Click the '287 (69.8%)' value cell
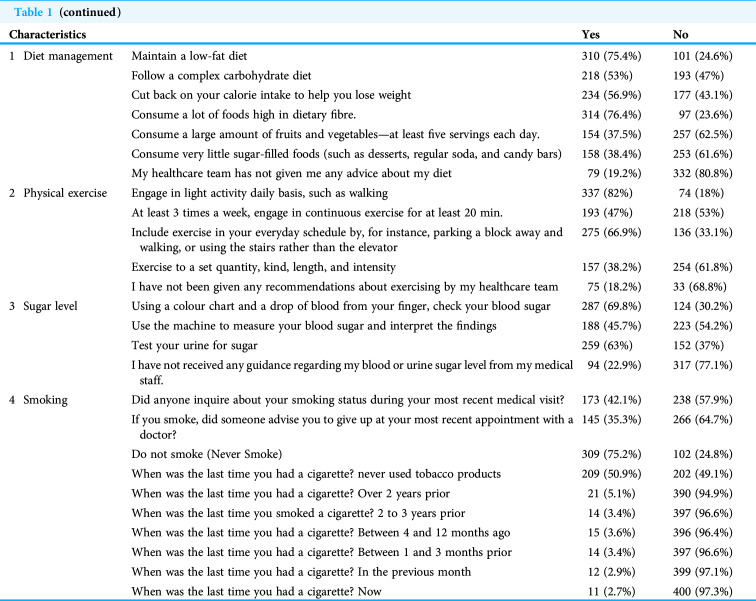 (611, 306)
